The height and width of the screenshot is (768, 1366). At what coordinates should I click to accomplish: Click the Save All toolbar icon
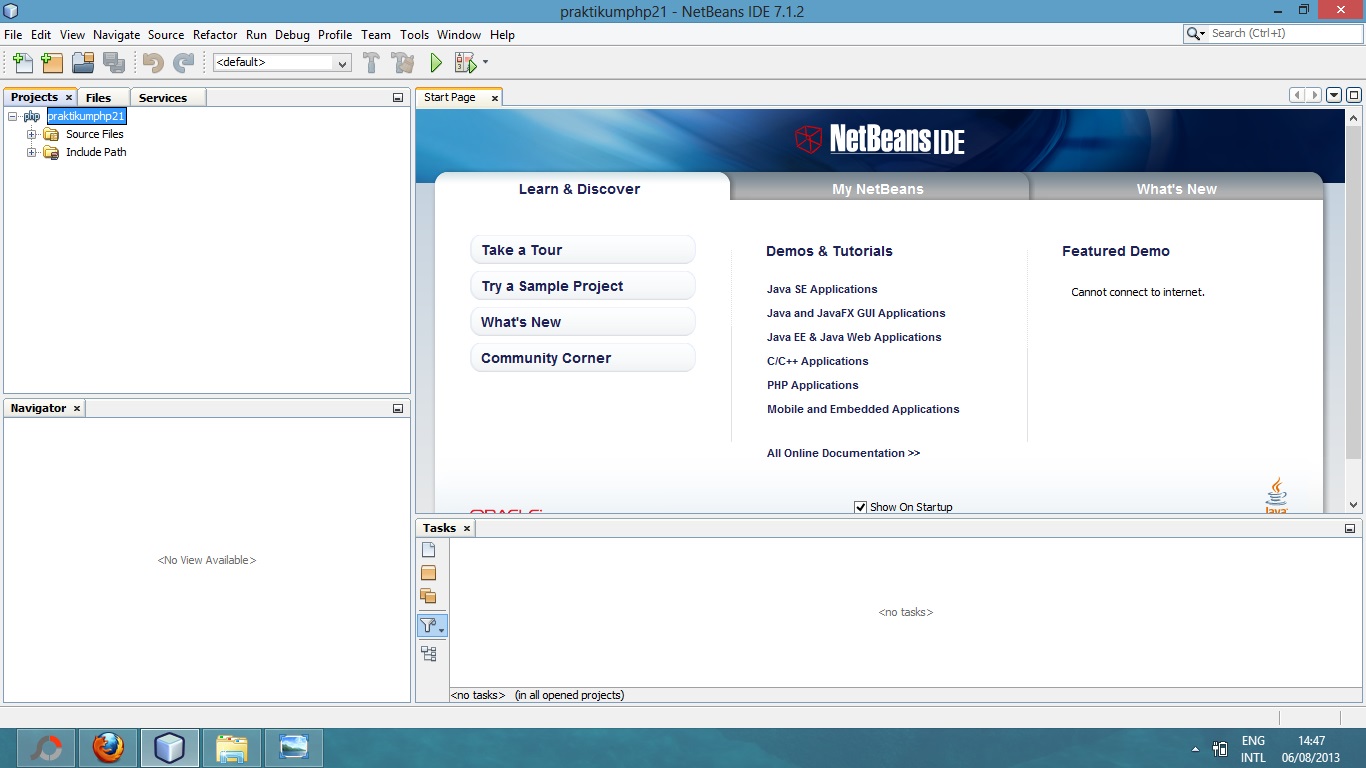[114, 63]
